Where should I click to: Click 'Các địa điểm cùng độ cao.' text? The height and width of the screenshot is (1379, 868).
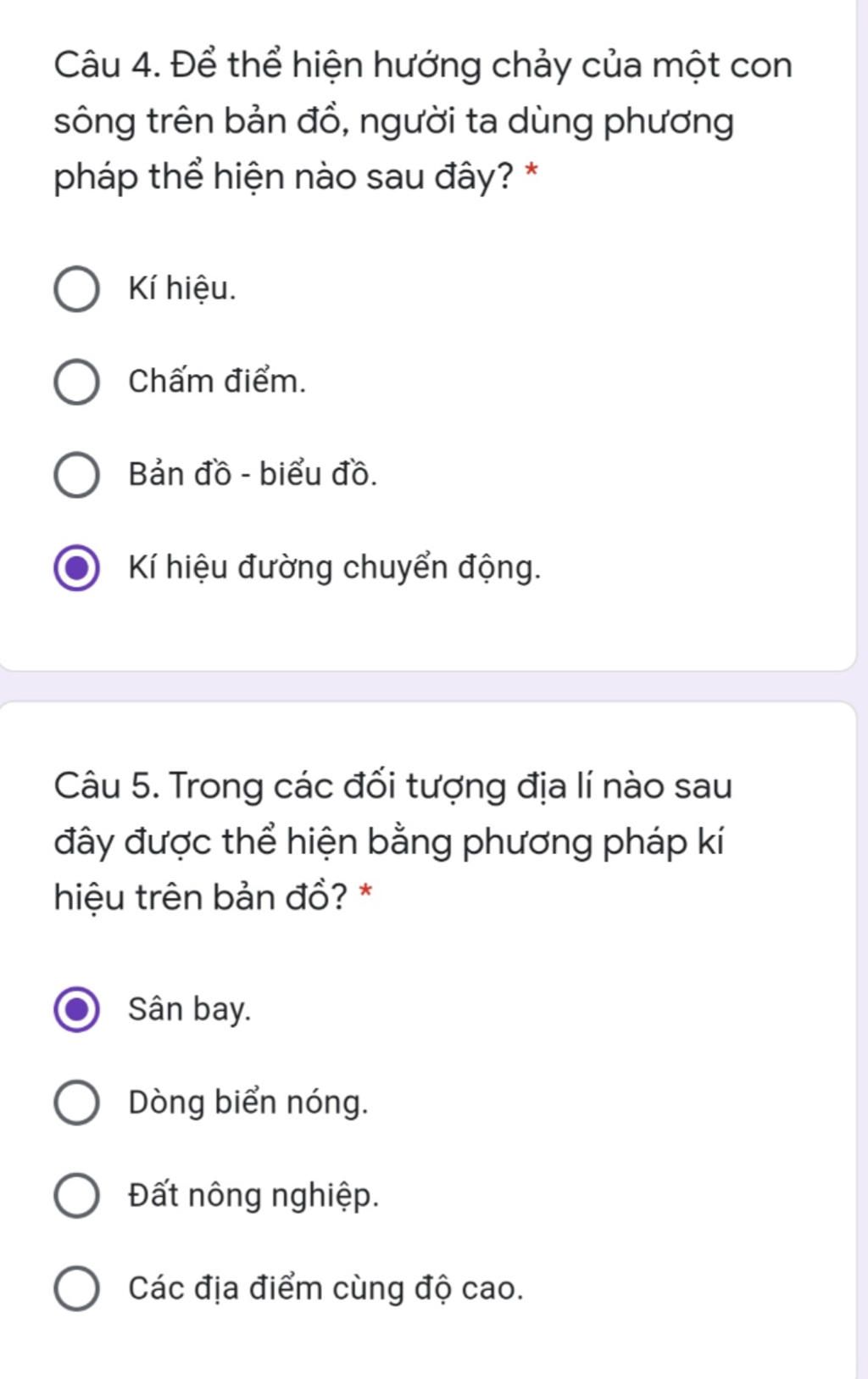click(x=326, y=1288)
